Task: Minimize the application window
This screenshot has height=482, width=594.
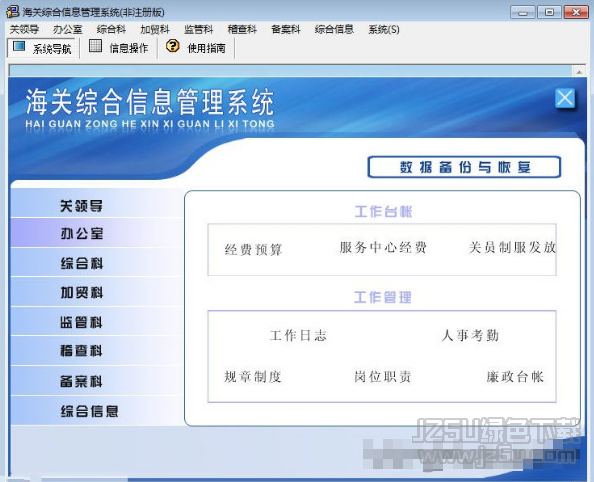Action: pos(523,13)
